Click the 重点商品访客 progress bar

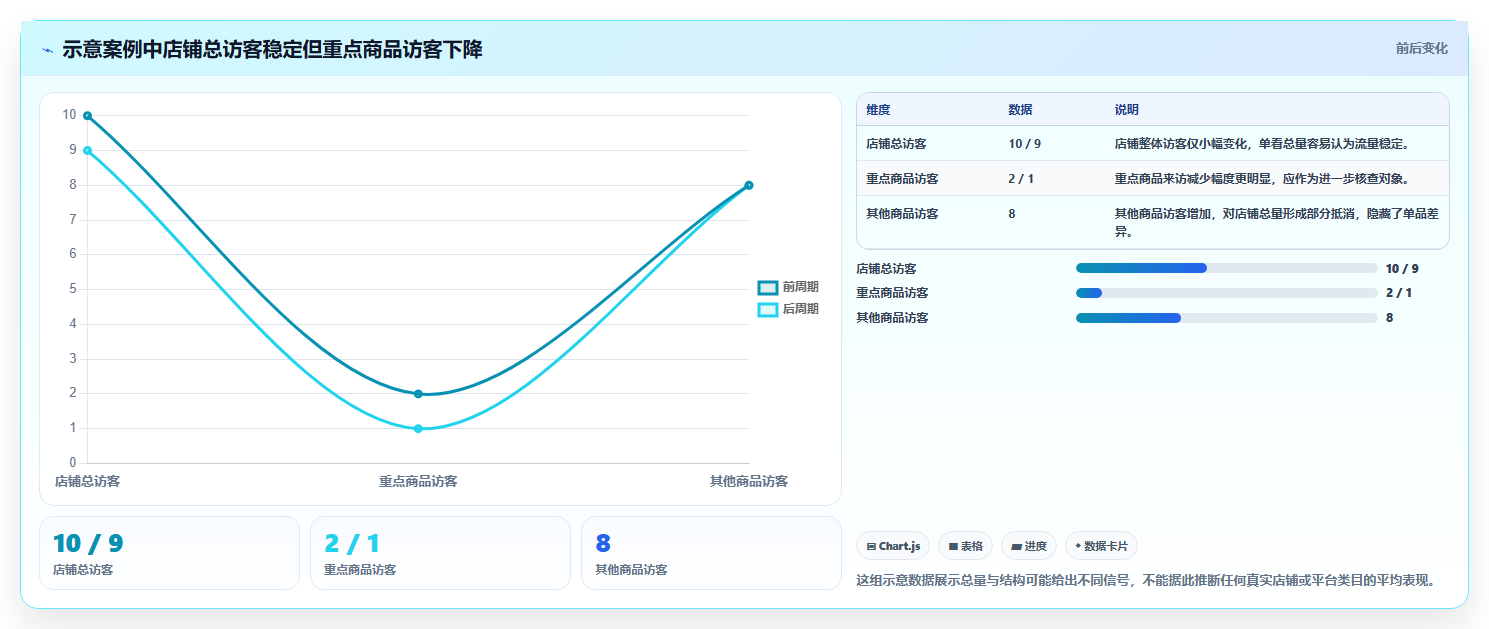1226,293
